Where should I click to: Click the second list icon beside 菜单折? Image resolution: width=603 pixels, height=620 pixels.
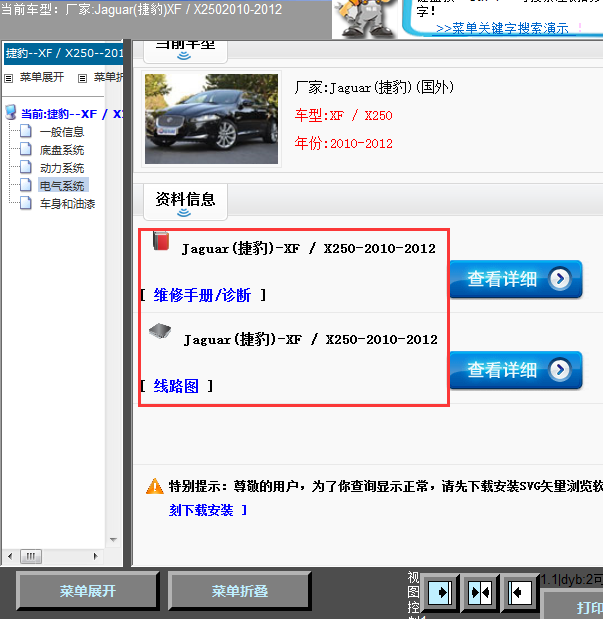click(x=82, y=78)
